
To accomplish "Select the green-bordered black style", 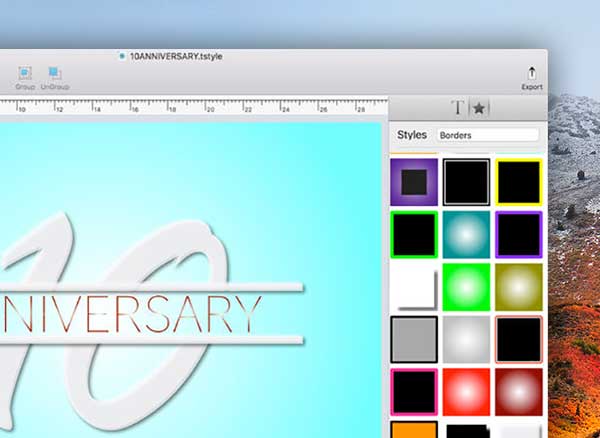I will pos(414,234).
